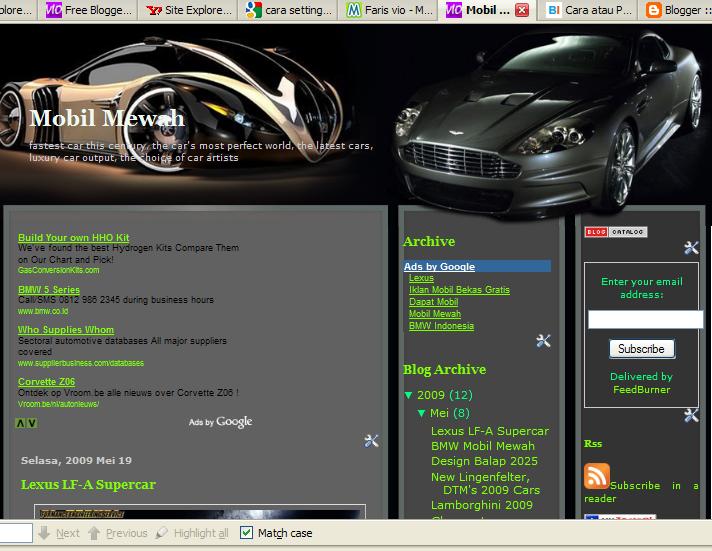Collapse the 2009 (12) archive year
The width and height of the screenshot is (712, 551).
(x=408, y=395)
